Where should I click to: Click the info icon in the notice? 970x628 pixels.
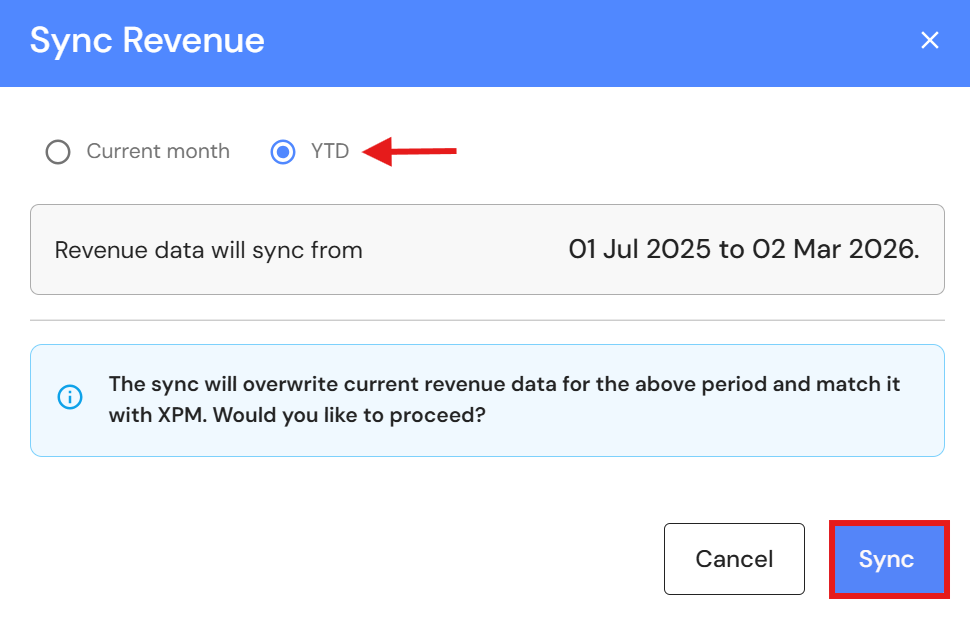(x=69, y=397)
